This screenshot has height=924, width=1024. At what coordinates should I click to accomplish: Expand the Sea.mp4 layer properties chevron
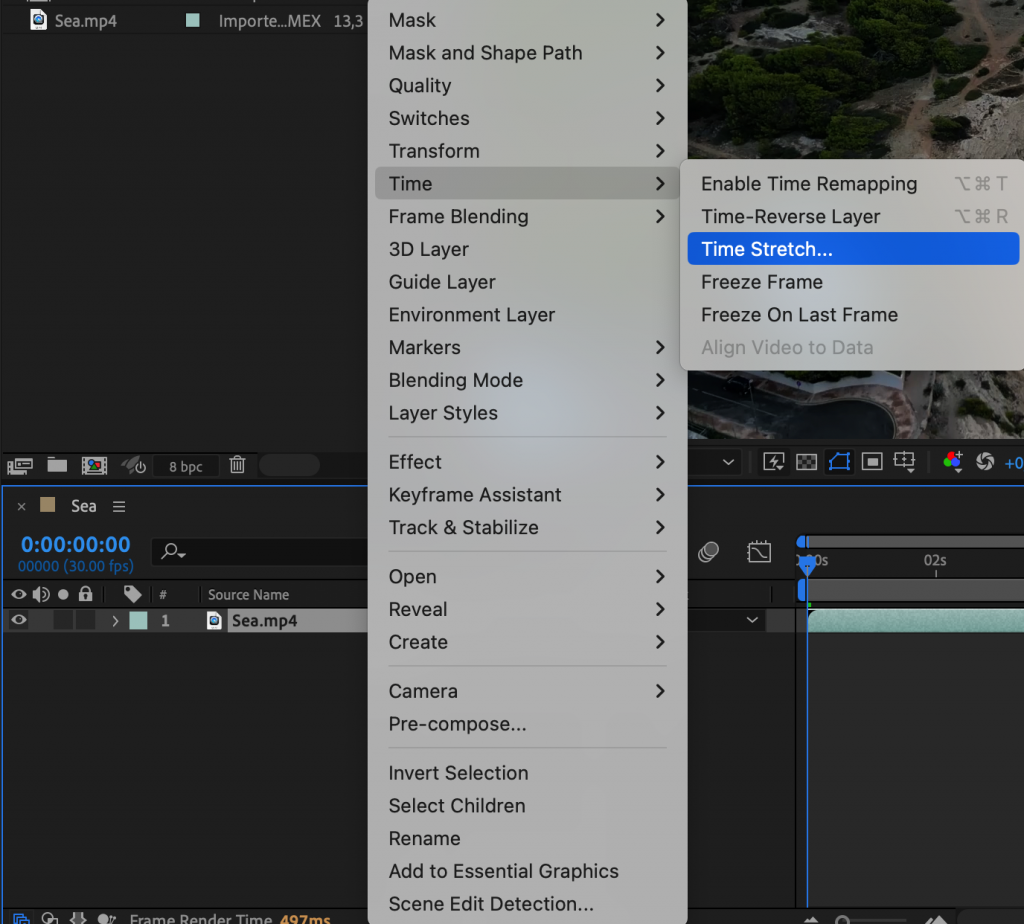115,620
